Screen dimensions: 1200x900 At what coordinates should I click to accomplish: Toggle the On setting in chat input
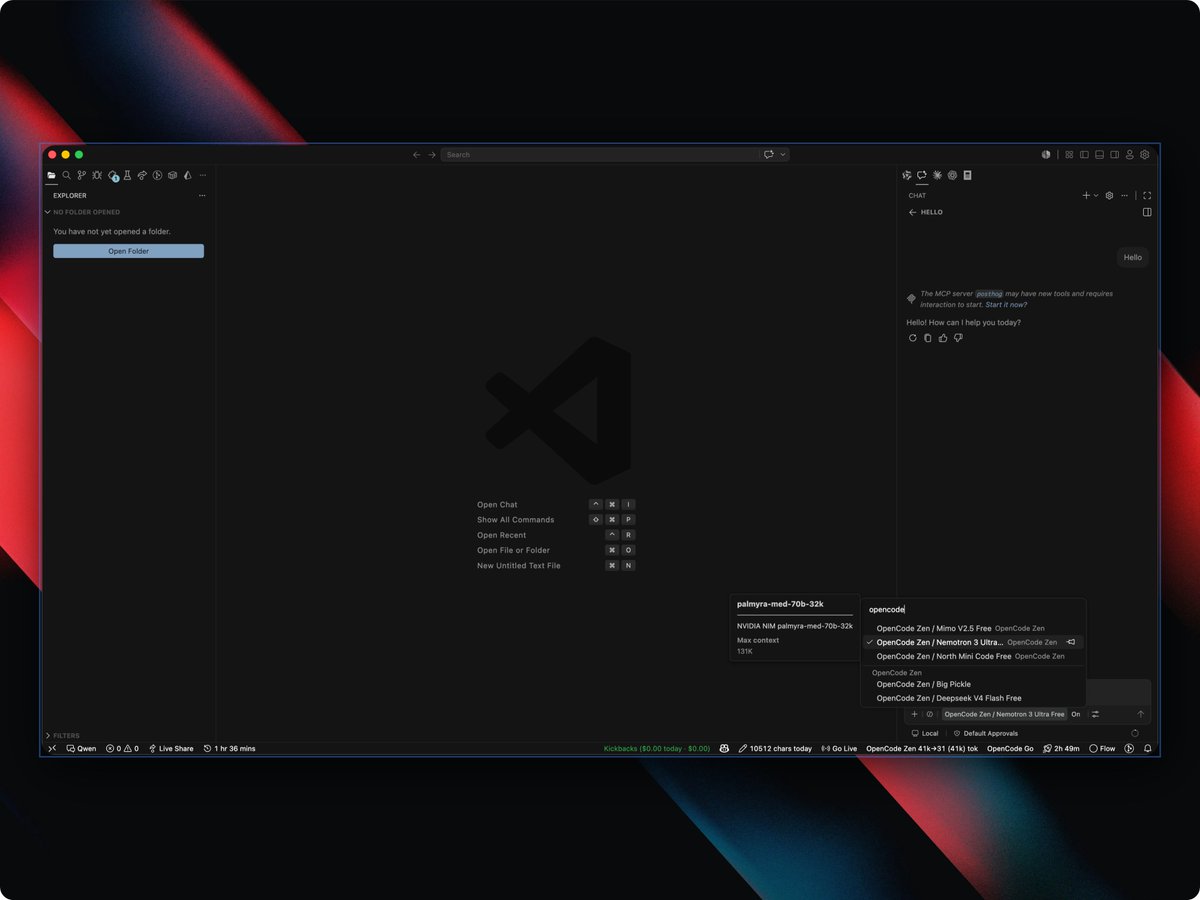pyautogui.click(x=1076, y=714)
